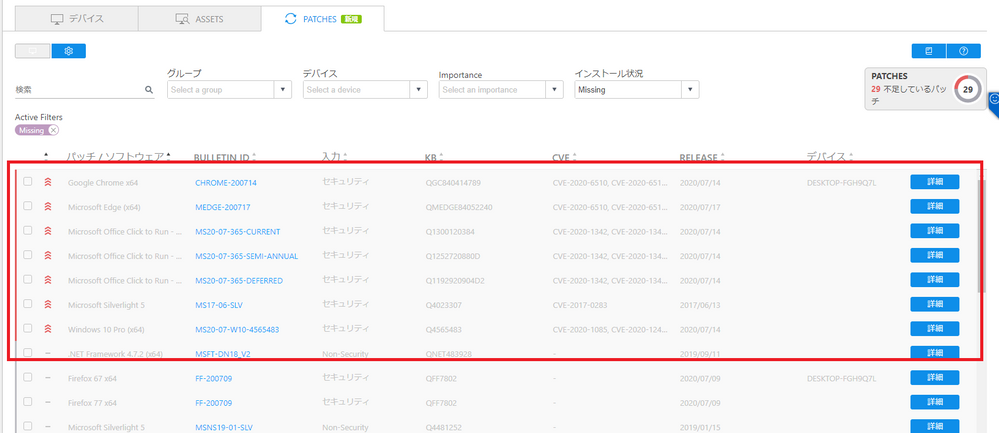The height and width of the screenshot is (433, 999).
Task: Sort by BULLETIN ID column
Action: 226,157
